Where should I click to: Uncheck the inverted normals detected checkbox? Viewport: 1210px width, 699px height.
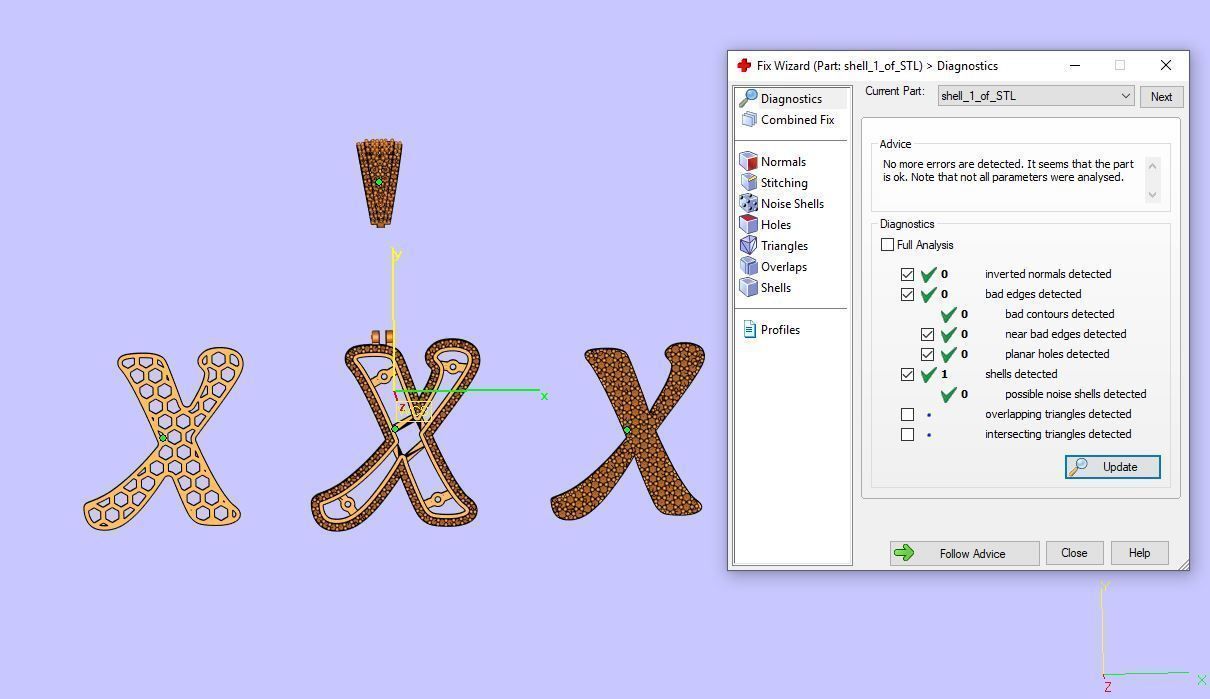tap(907, 274)
